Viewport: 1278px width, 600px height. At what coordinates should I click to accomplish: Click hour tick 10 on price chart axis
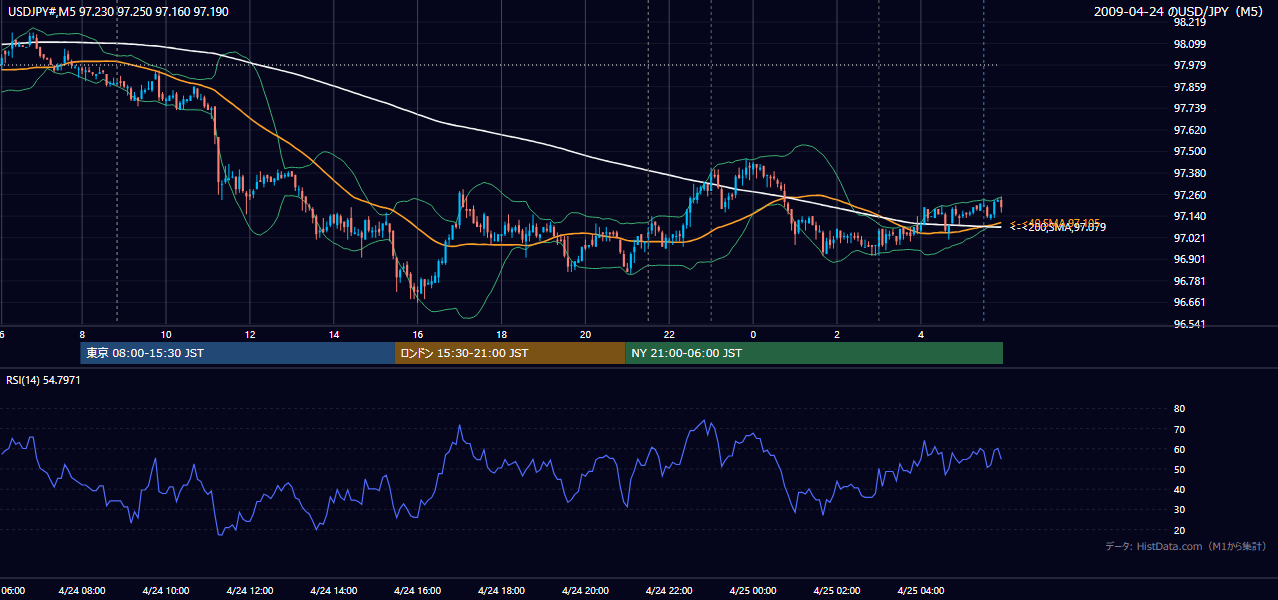coord(166,334)
